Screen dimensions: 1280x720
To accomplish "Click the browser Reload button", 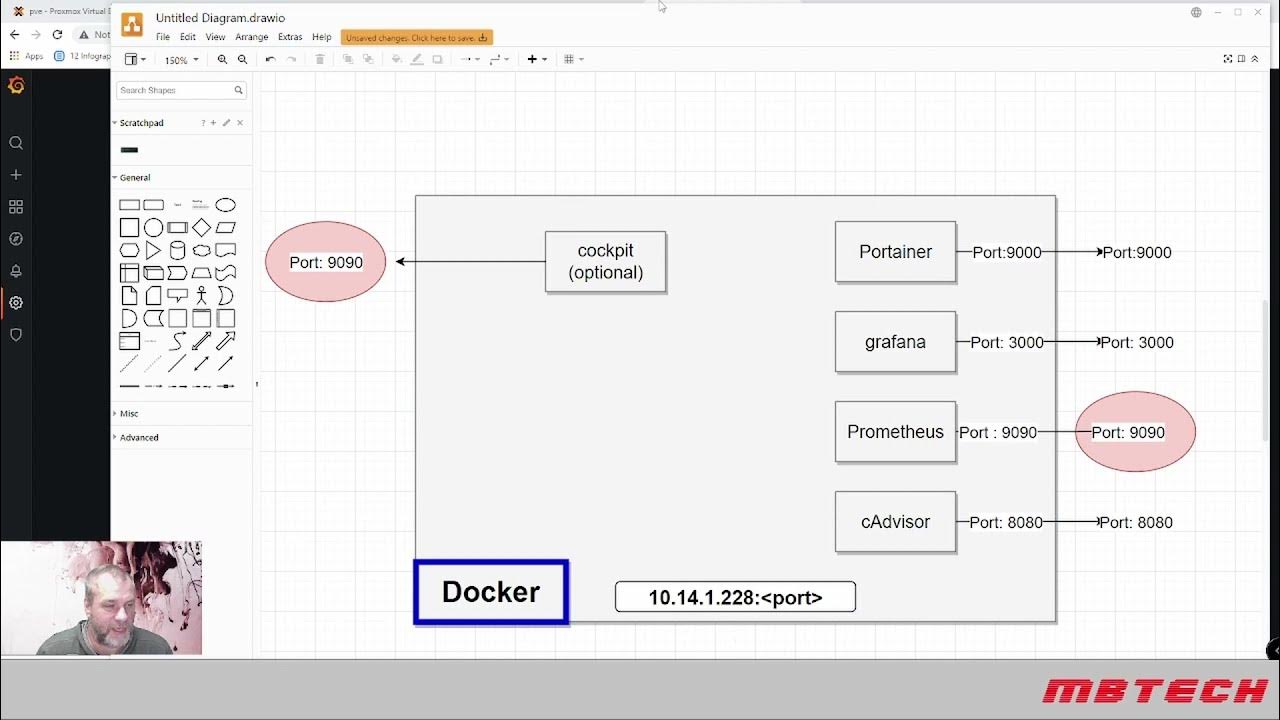I will [57, 34].
